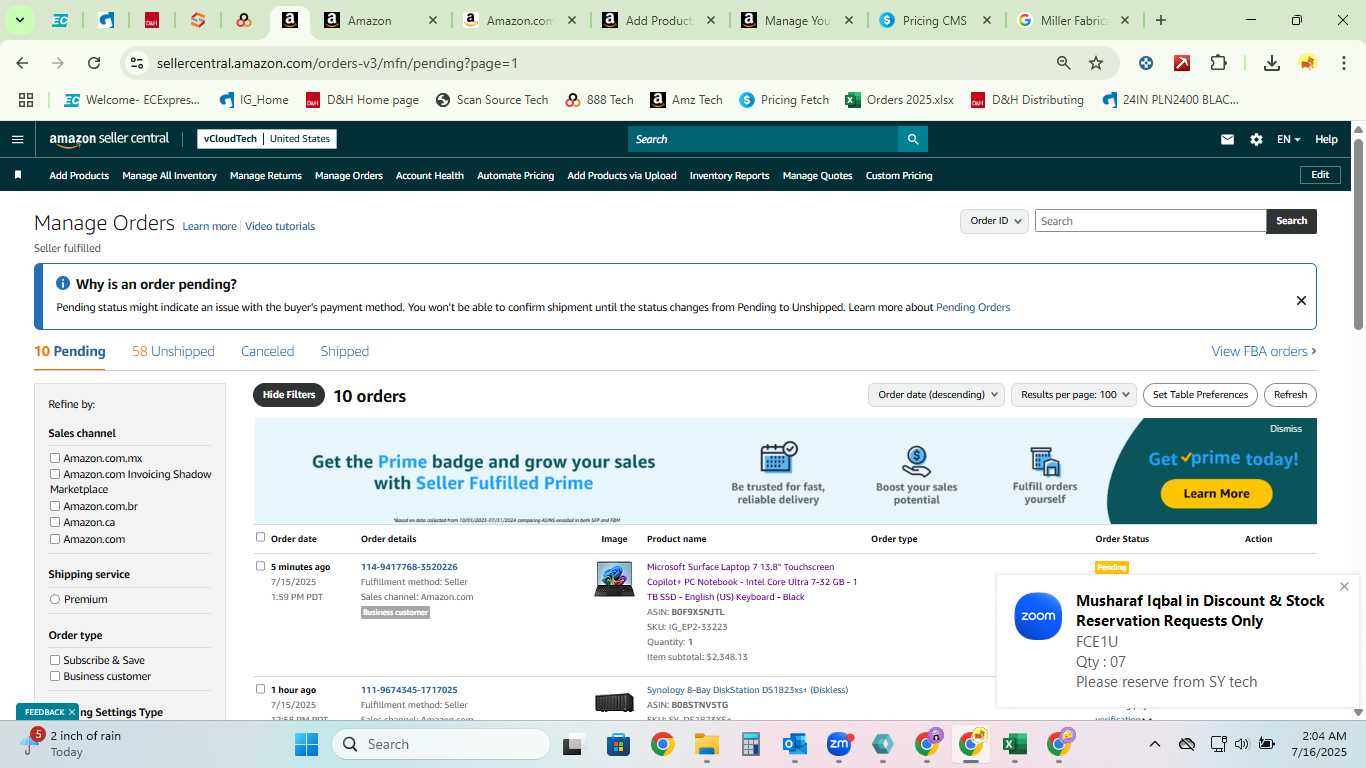Open the Order date (descending) sort dropdown
Screen dimensions: 1366x768
936,395
